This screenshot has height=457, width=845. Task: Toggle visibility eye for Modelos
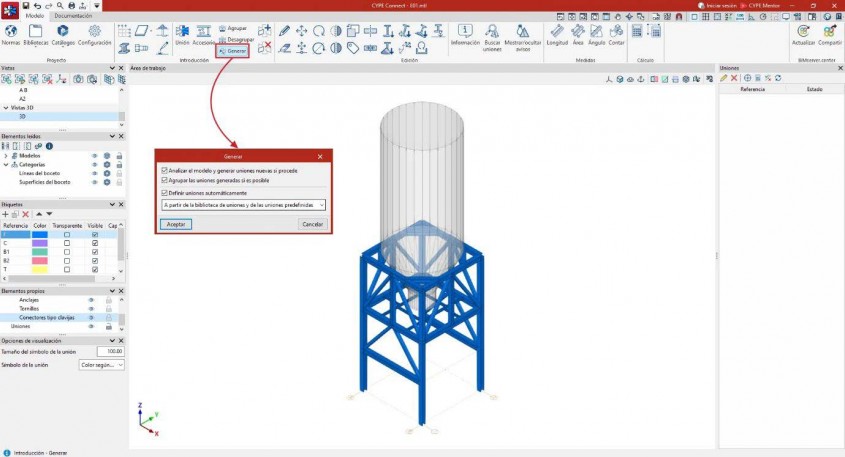click(x=94, y=156)
